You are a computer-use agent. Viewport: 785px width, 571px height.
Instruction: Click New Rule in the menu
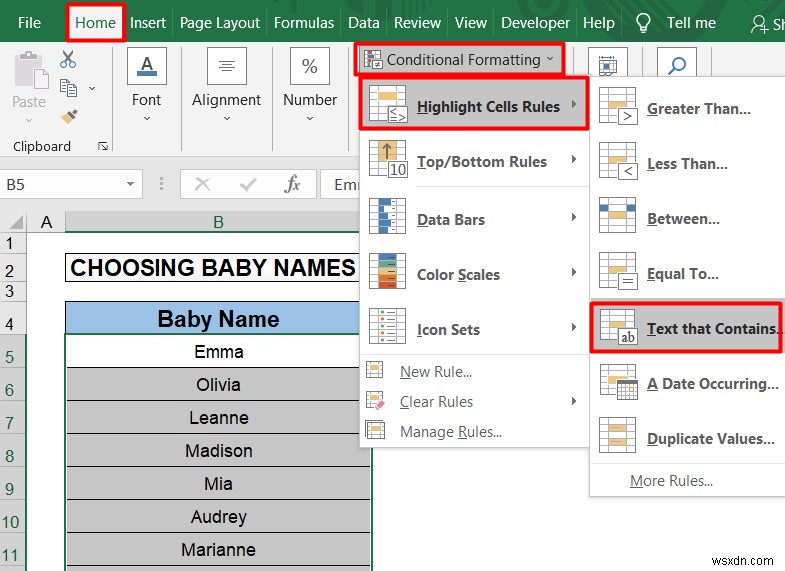[474, 371]
